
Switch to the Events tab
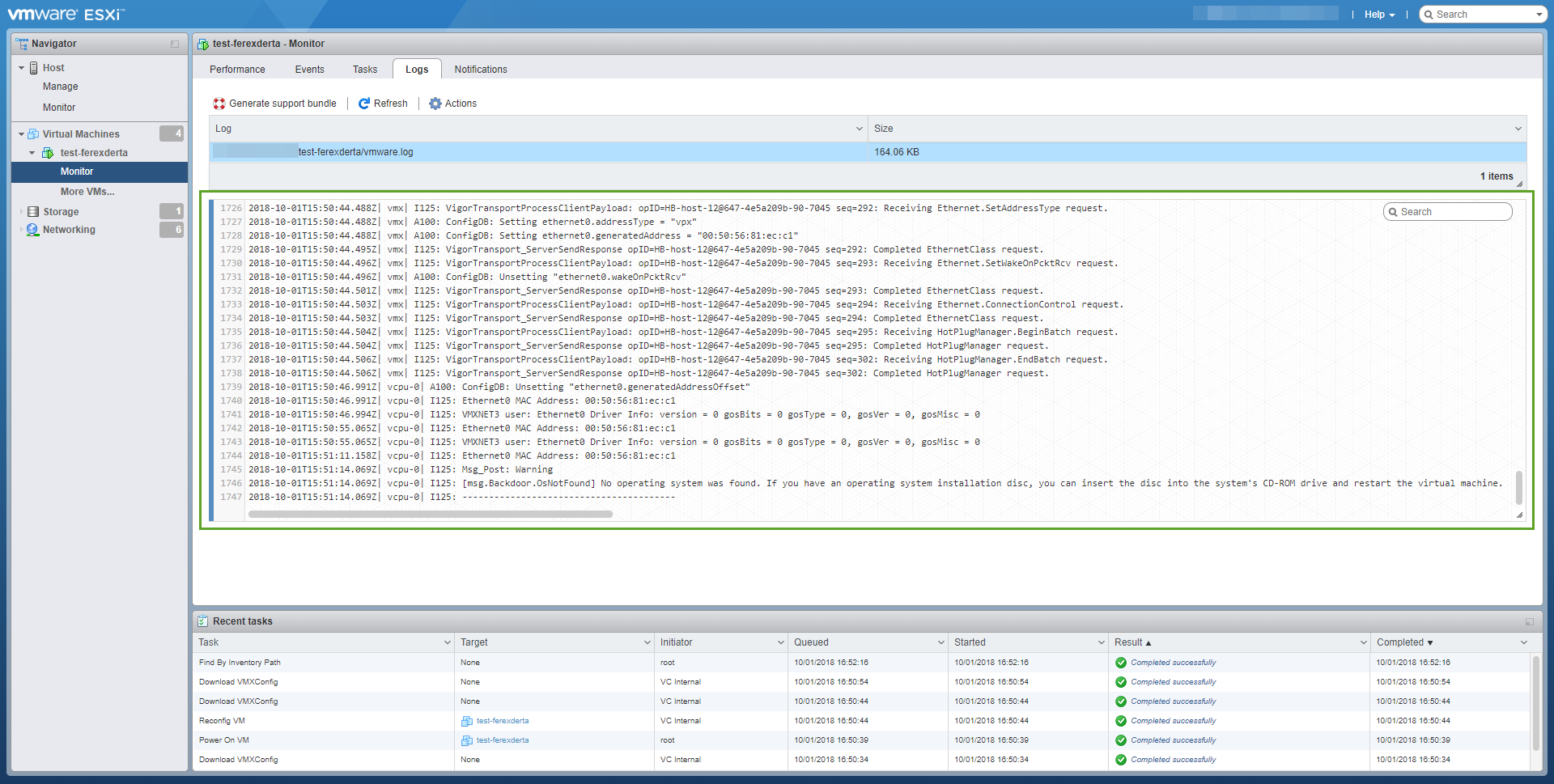click(x=309, y=69)
